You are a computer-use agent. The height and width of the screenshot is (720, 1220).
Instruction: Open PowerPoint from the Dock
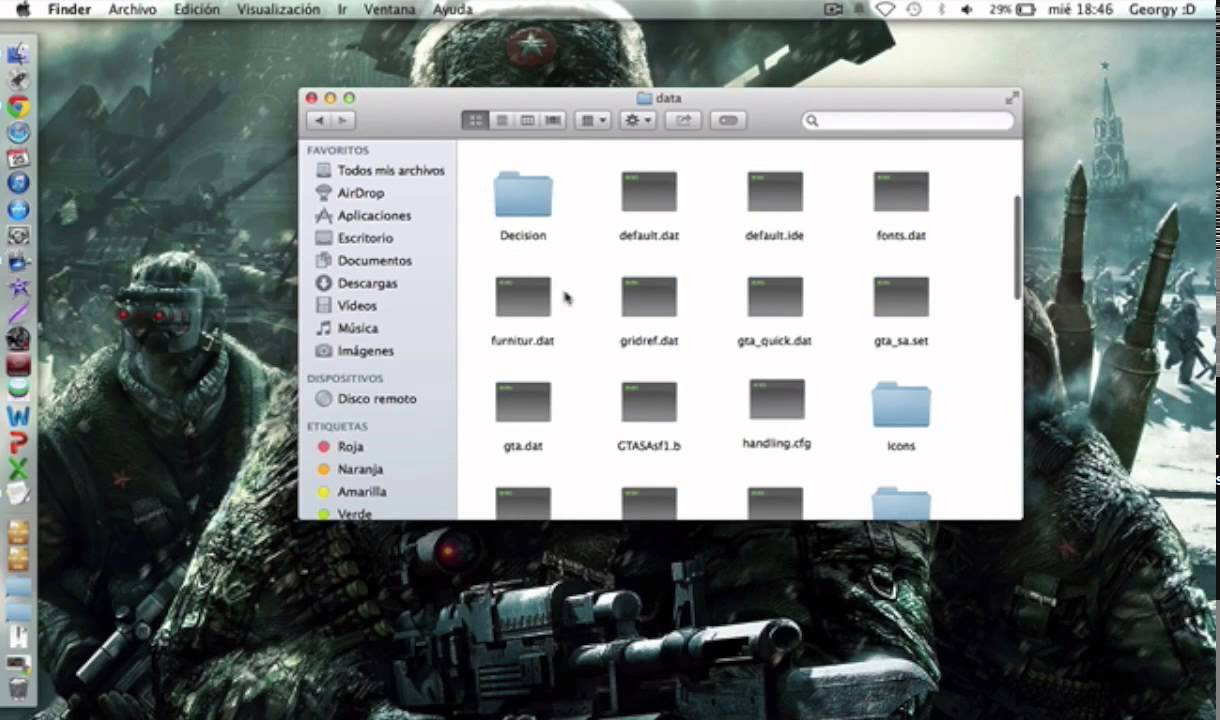[x=18, y=442]
